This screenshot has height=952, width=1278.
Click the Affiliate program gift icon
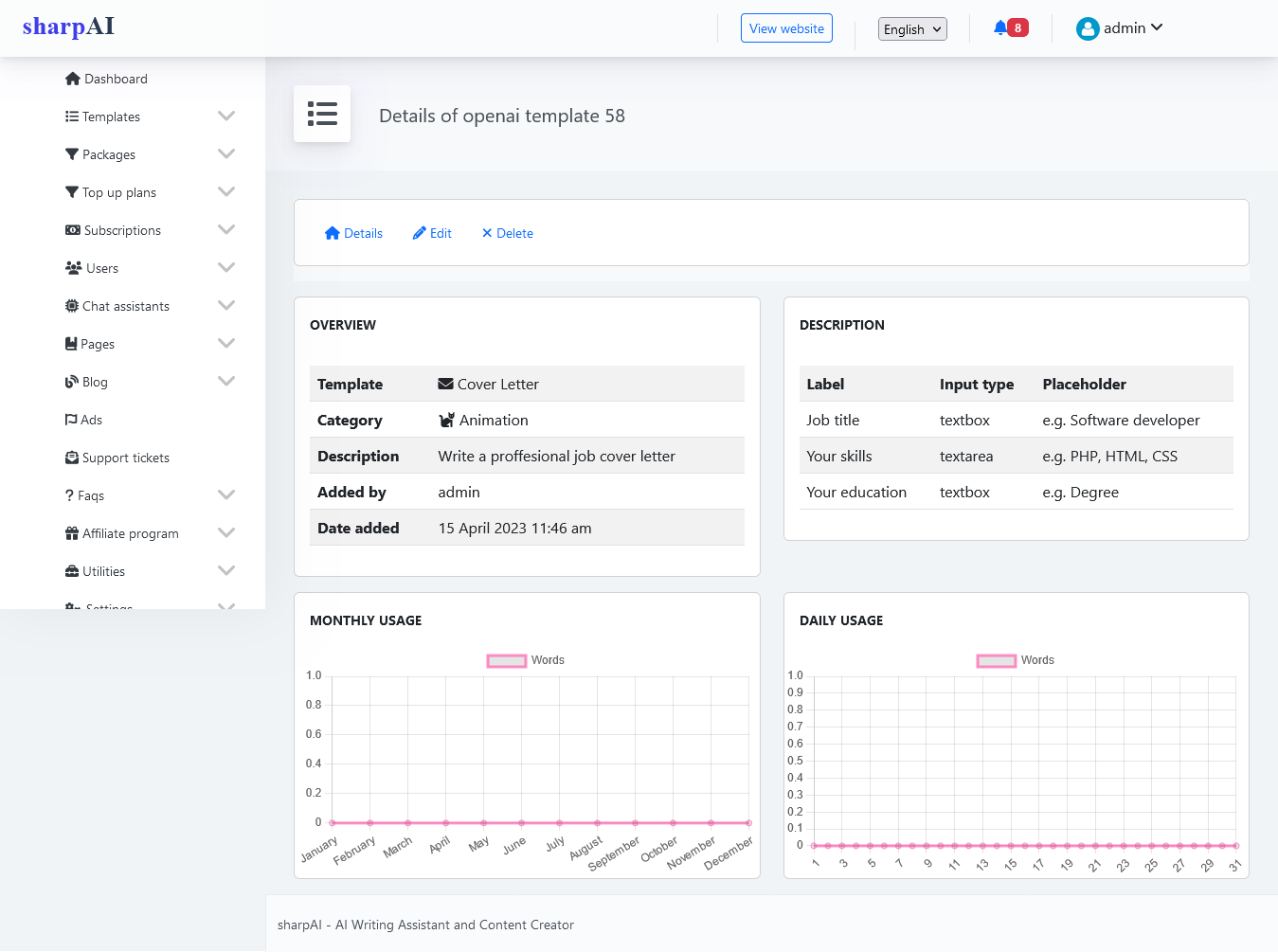72,533
